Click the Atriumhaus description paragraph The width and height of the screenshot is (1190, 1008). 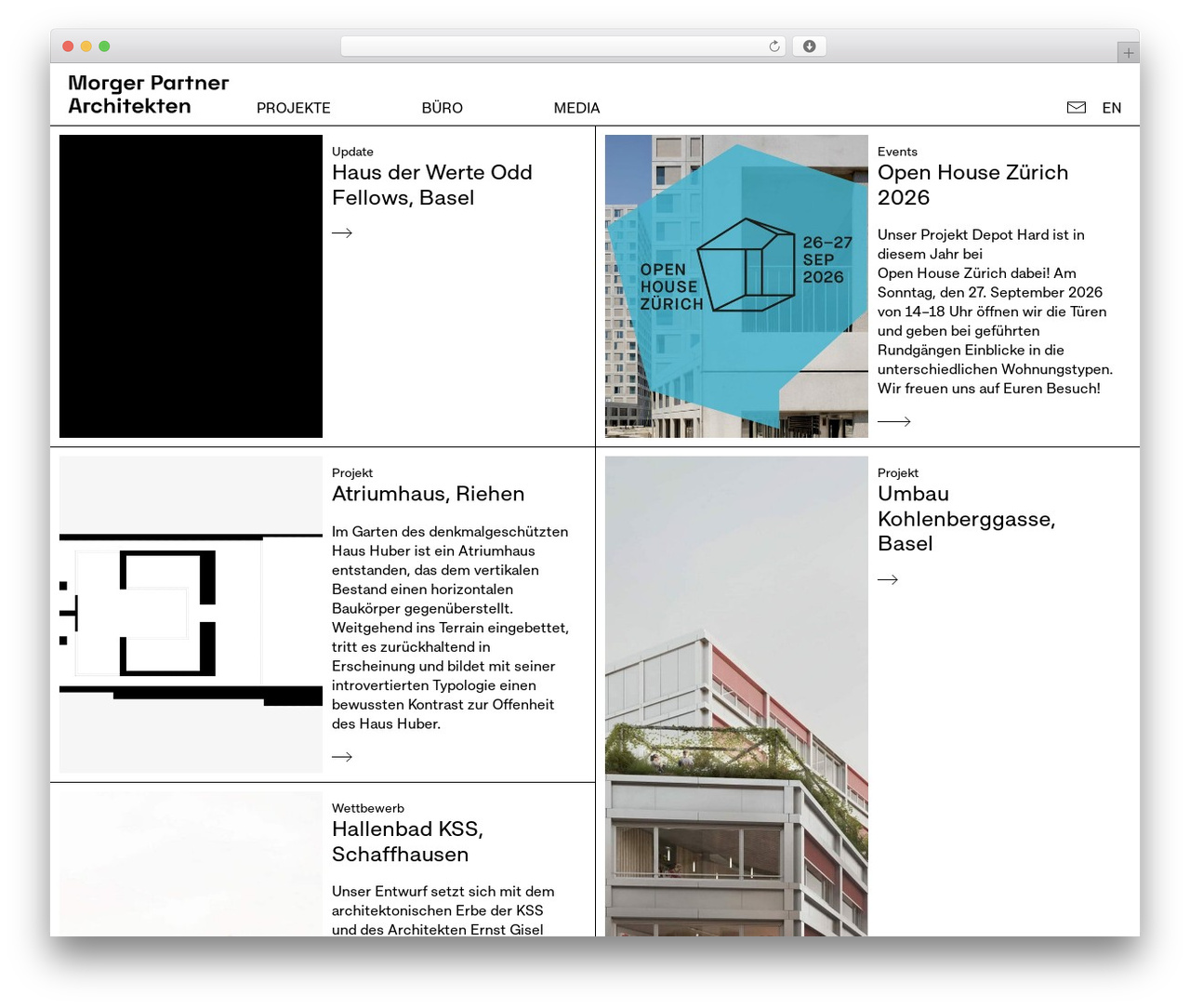point(450,628)
